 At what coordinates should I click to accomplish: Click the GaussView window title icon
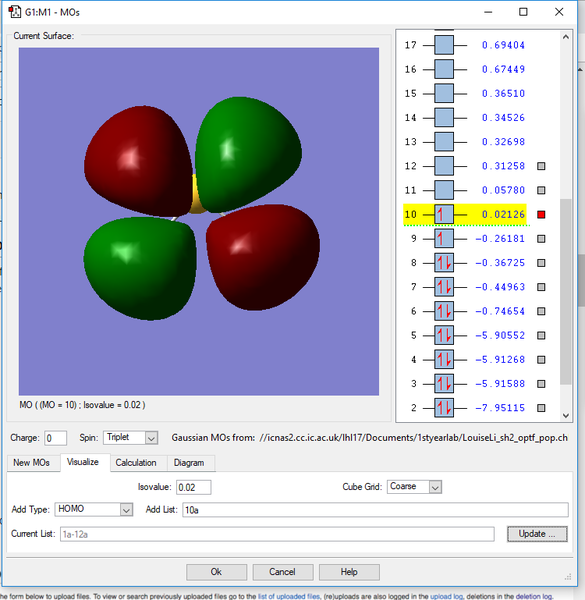(x=15, y=12)
